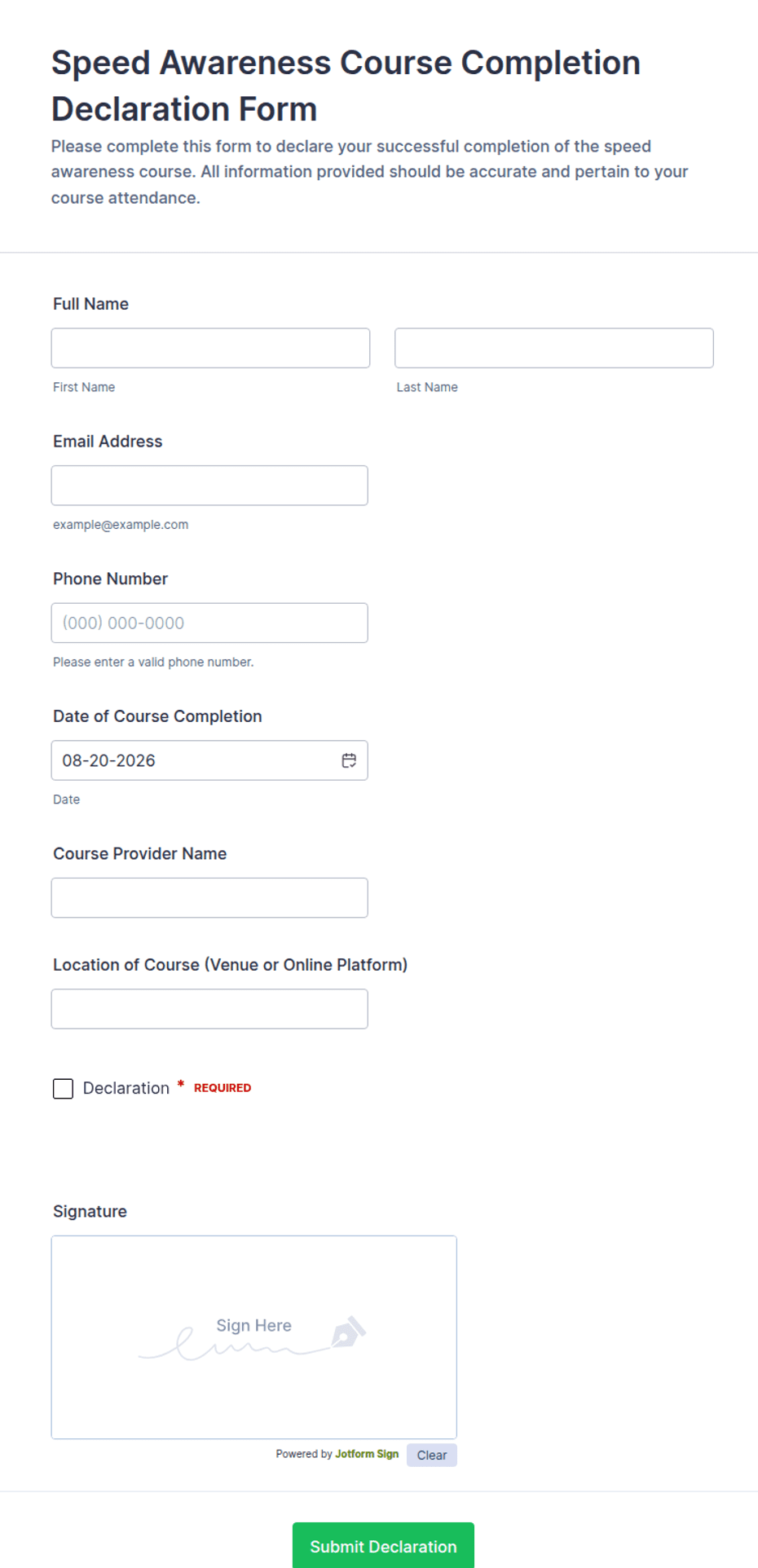Select the Email Address text box
The height and width of the screenshot is (1568, 758).
pyautogui.click(x=209, y=486)
